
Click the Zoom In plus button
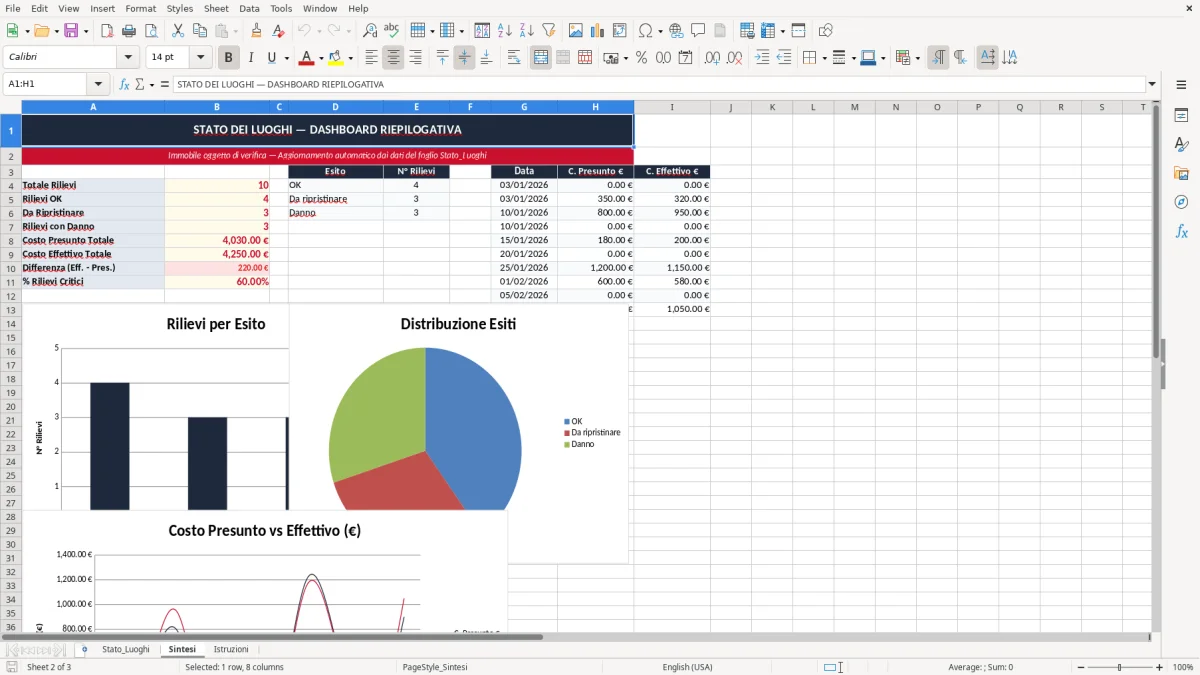tap(1159, 667)
